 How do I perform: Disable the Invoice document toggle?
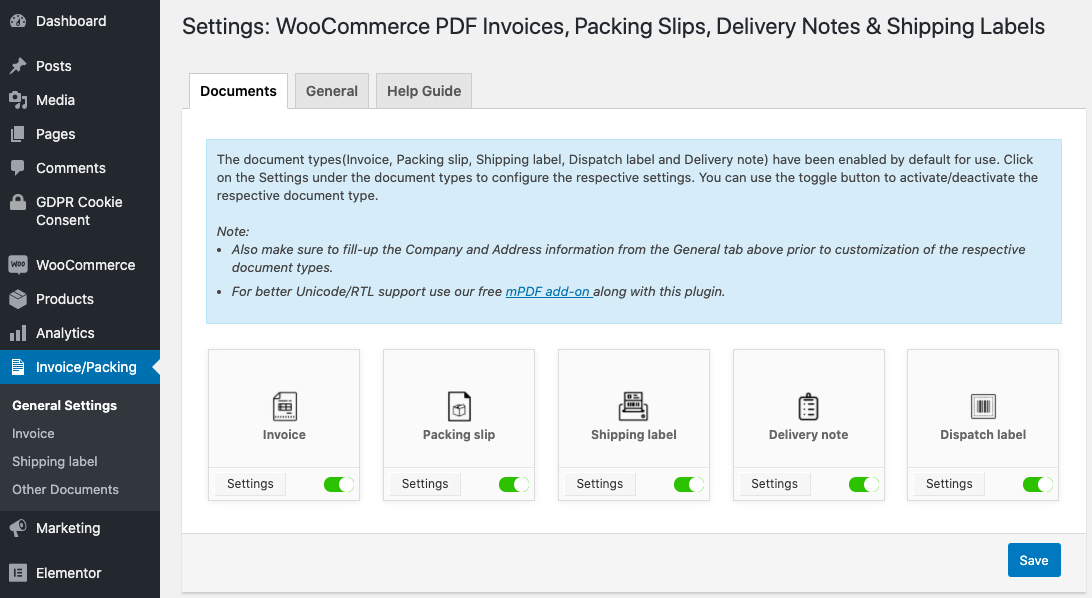coord(339,485)
